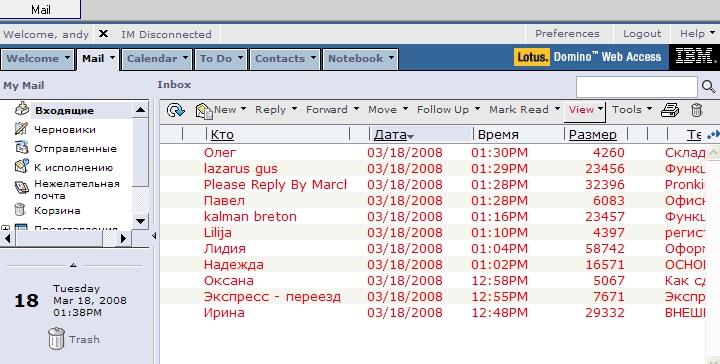This screenshot has height=364, width=720.
Task: Open the Follow Up dropdown menu
Action: (x=448, y=110)
